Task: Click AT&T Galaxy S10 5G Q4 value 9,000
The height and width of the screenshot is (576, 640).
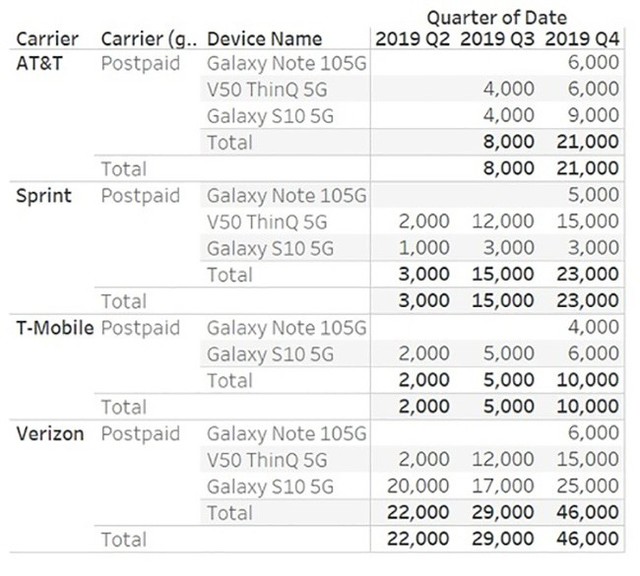Action: (x=593, y=116)
